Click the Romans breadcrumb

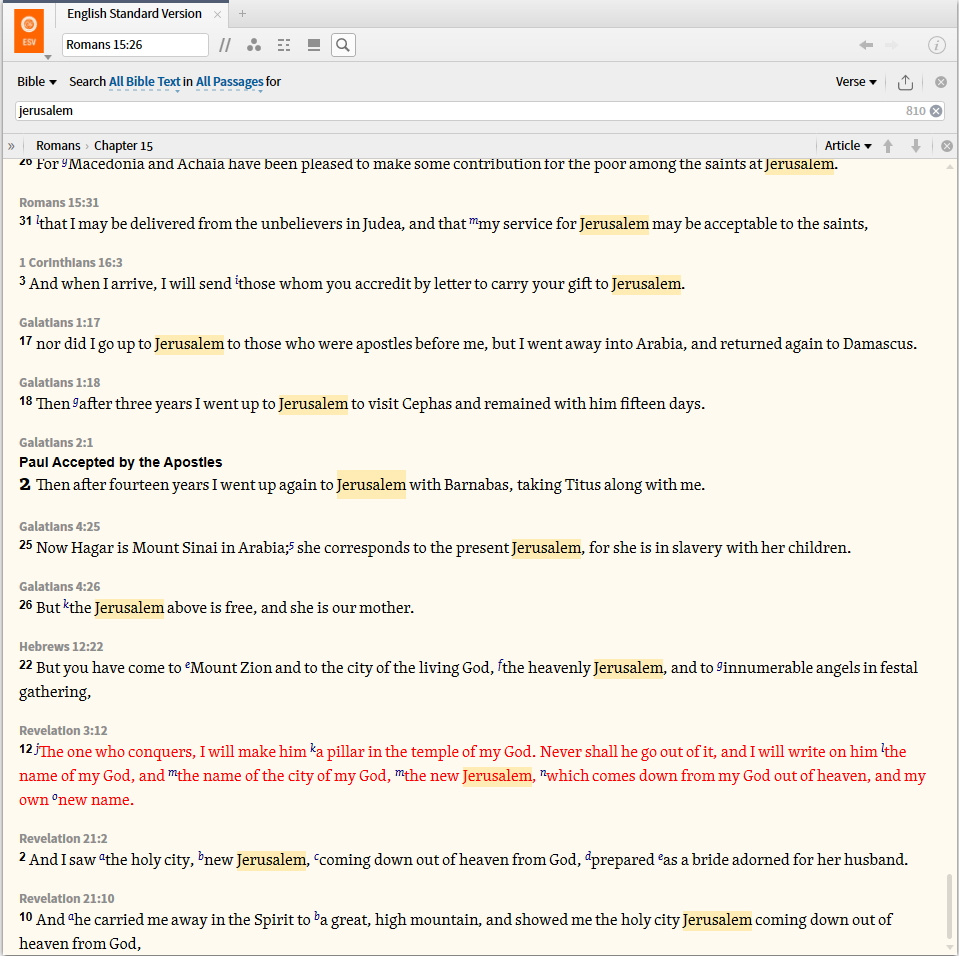pyautogui.click(x=58, y=146)
